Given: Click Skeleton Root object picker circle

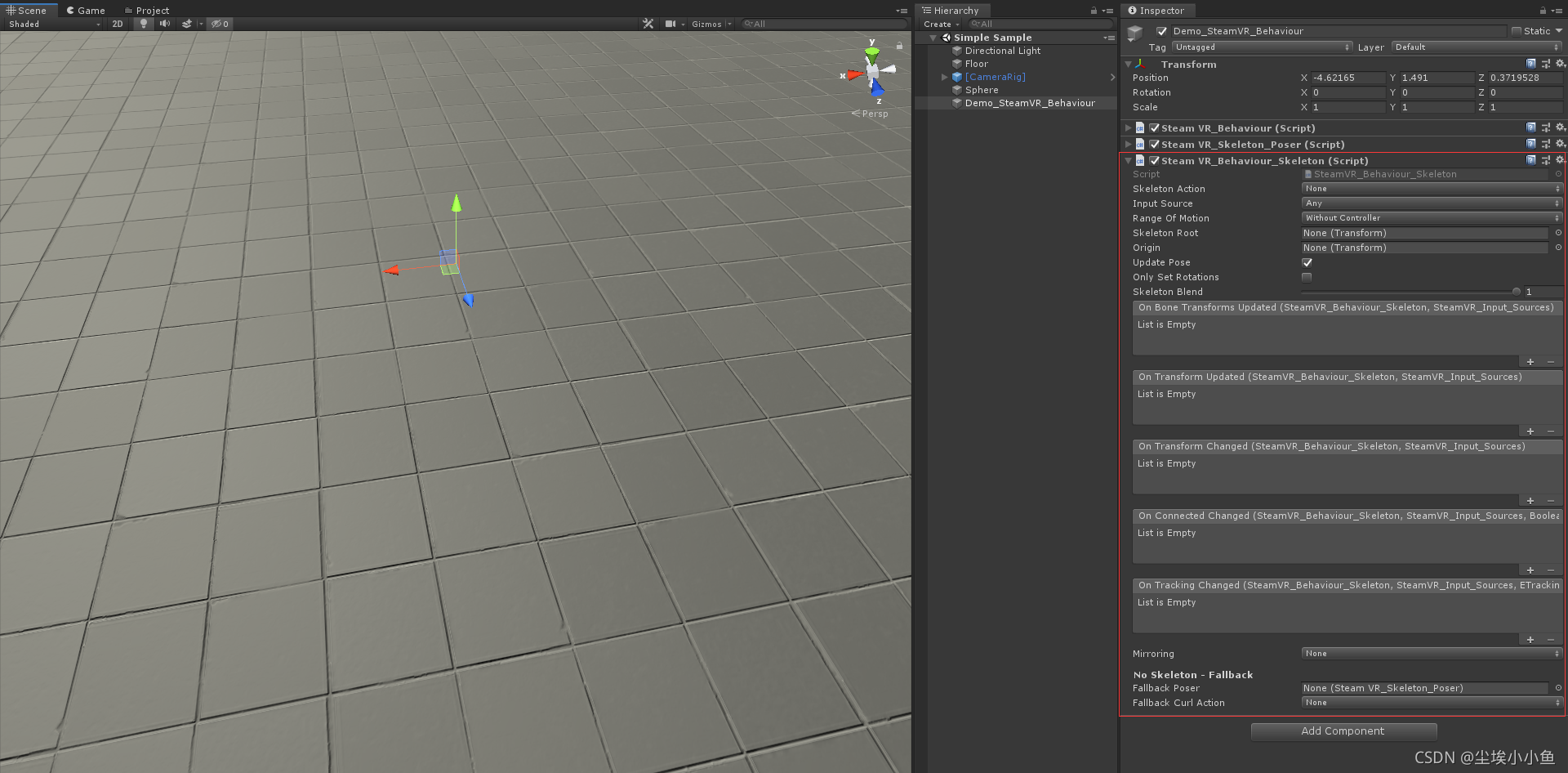Looking at the screenshot, I should click(x=1558, y=233).
